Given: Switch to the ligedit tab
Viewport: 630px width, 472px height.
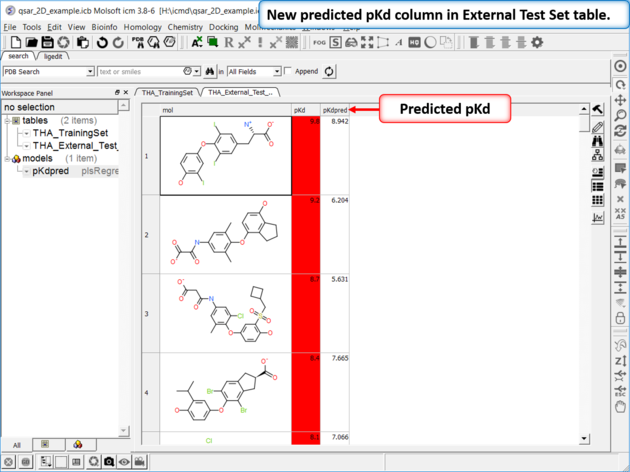Looking at the screenshot, I should coord(53,57).
